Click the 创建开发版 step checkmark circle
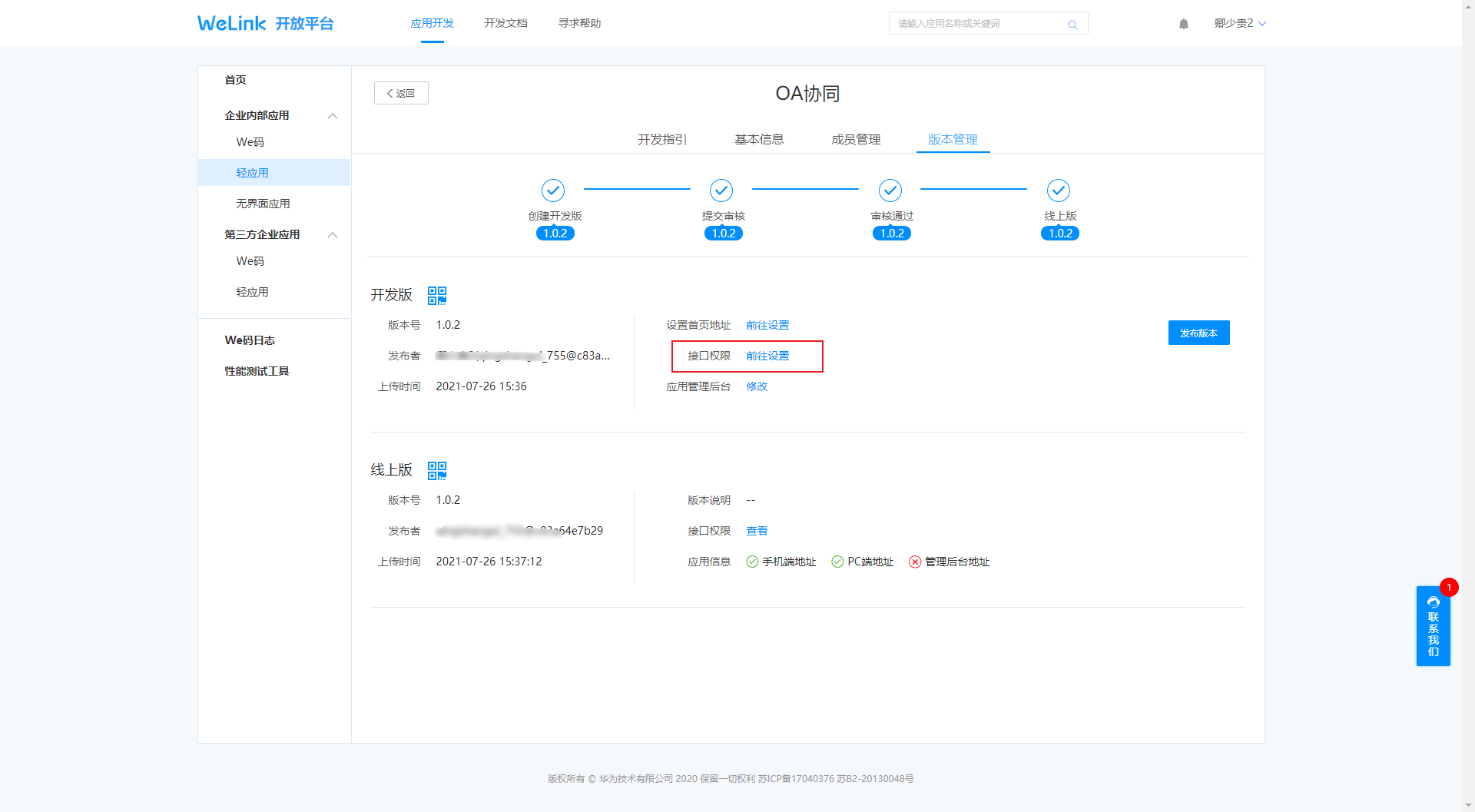This screenshot has width=1475, height=812. (553, 191)
